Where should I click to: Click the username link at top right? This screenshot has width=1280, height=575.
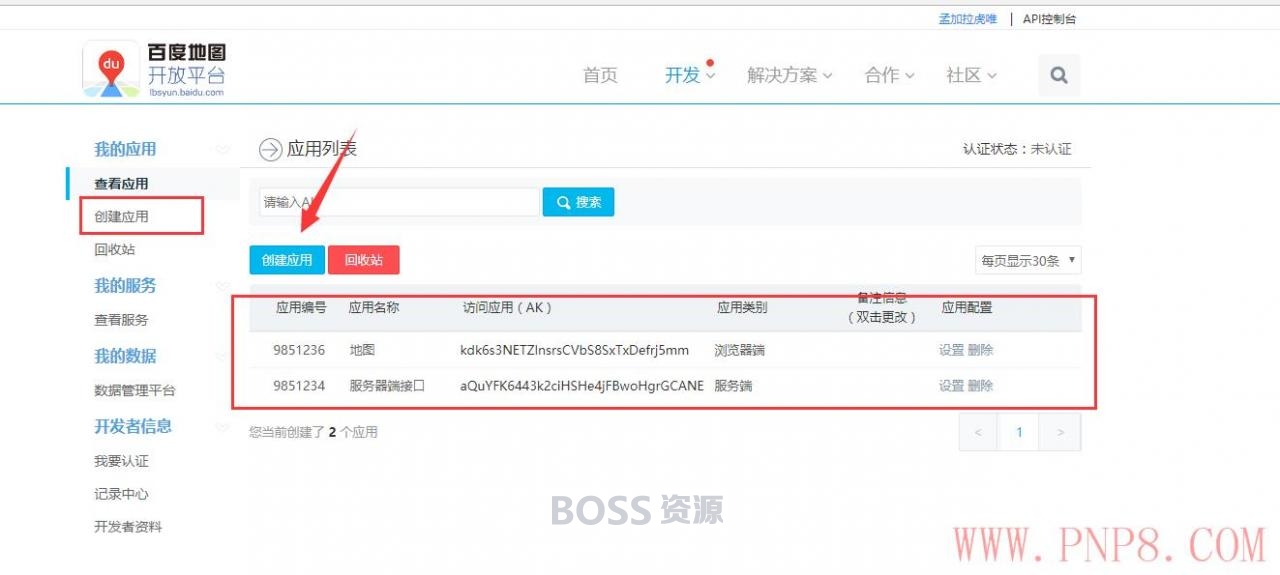(967, 19)
